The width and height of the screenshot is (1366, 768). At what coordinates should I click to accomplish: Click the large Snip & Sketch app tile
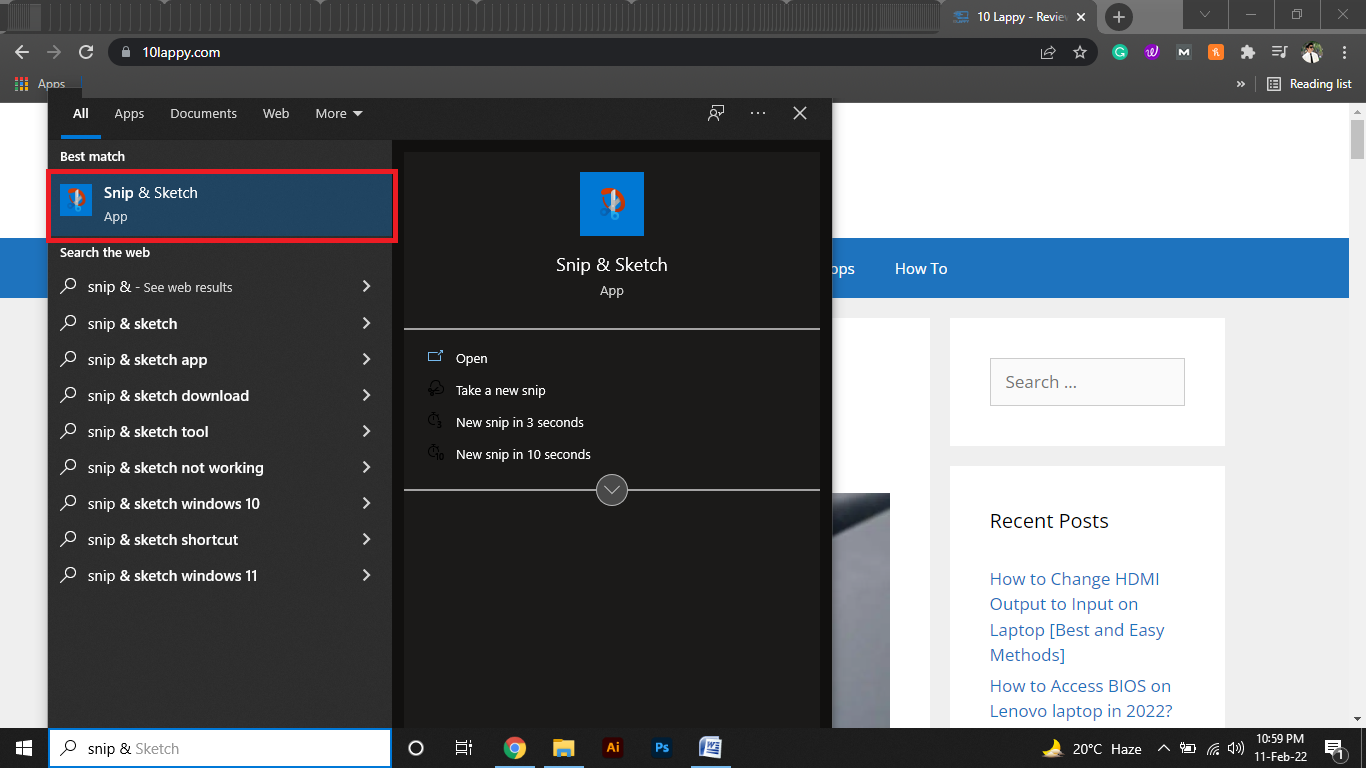pos(612,204)
